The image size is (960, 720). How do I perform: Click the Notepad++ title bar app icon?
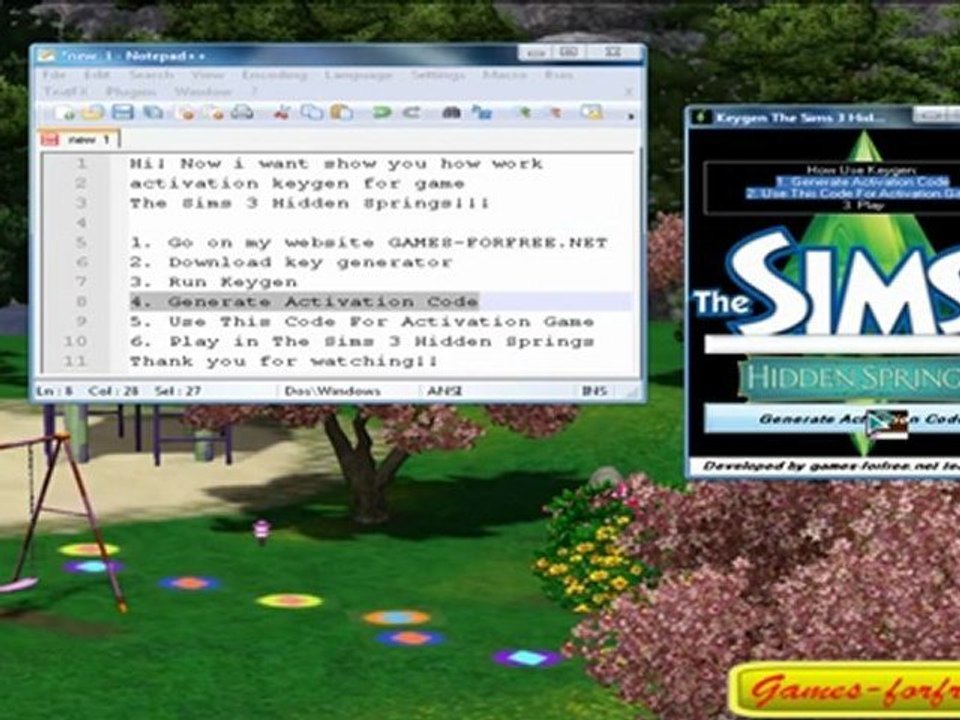[47, 56]
